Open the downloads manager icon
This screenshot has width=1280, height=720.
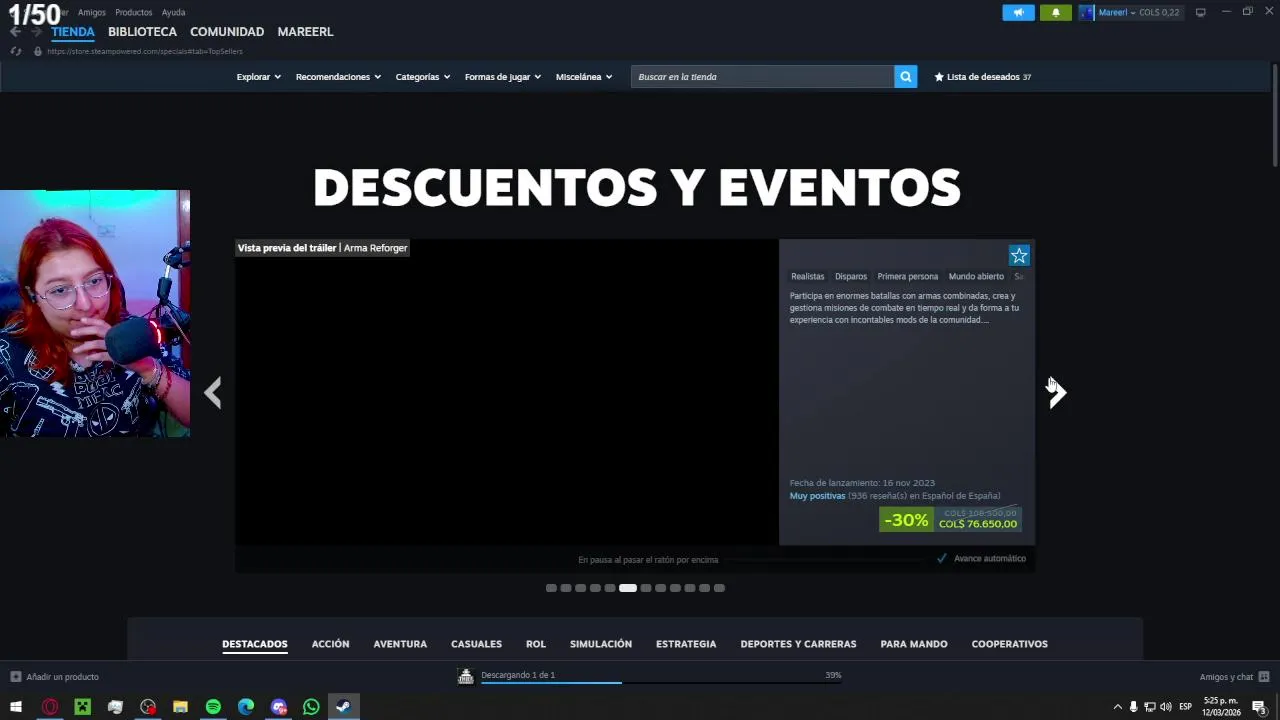click(x=466, y=677)
